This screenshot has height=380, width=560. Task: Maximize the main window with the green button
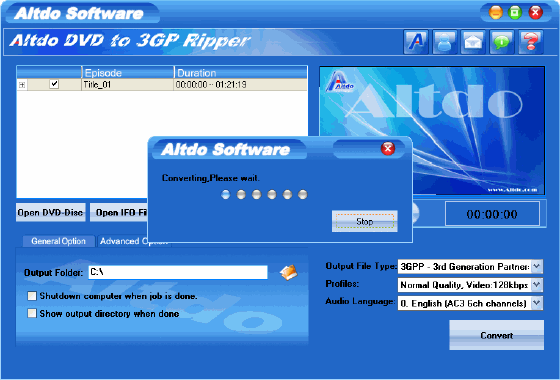click(x=515, y=13)
